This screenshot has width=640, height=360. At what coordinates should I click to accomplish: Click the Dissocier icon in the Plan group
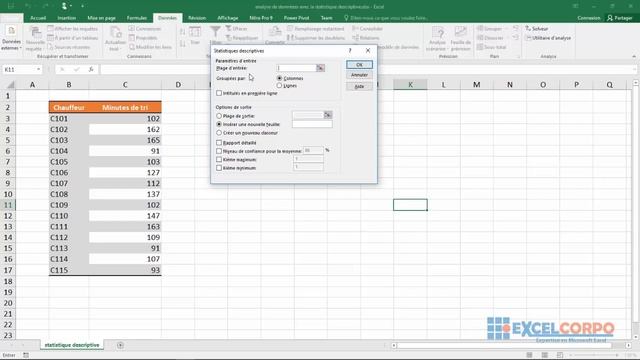pyautogui.click(x=480, y=38)
